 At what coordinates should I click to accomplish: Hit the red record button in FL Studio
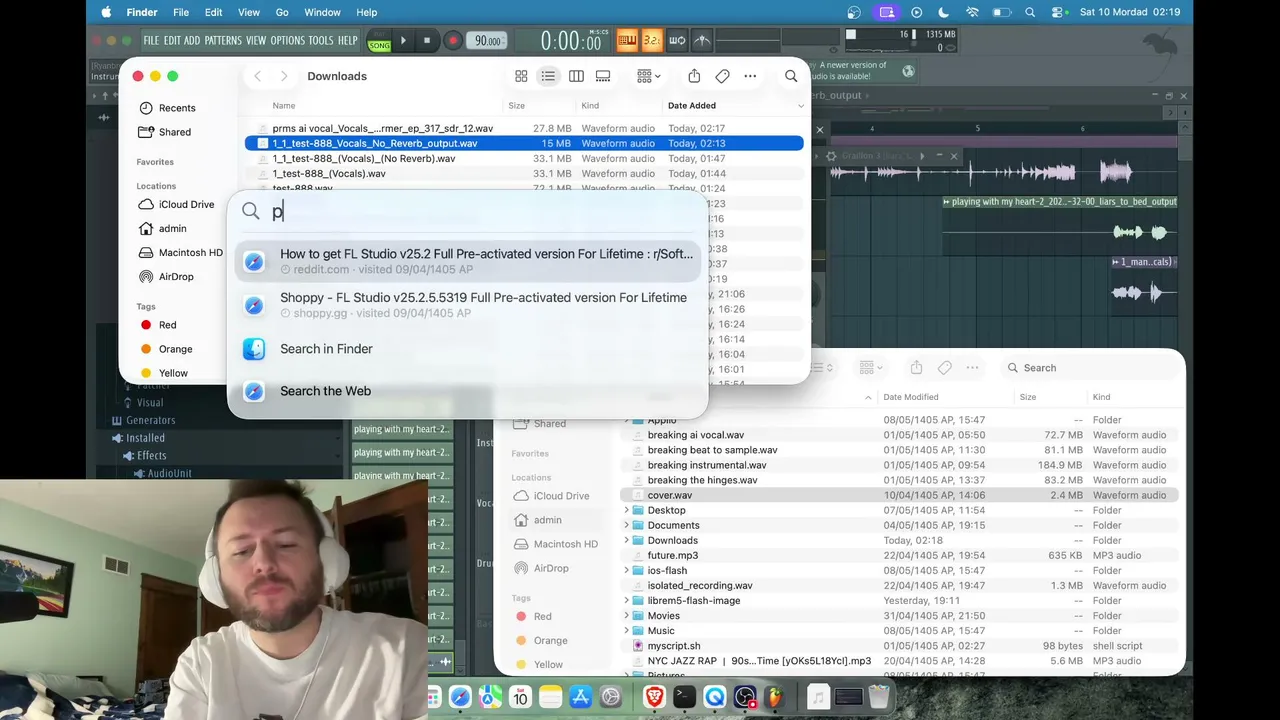(x=453, y=41)
